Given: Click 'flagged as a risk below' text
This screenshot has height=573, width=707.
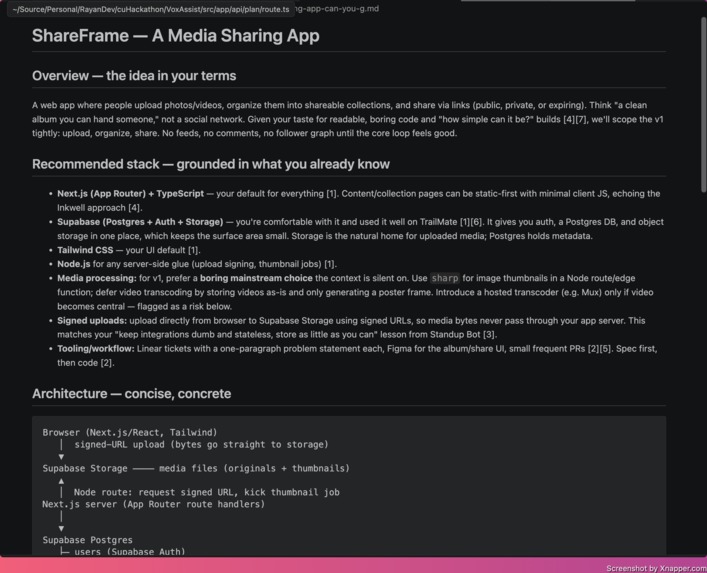Looking at the screenshot, I should [184, 307].
